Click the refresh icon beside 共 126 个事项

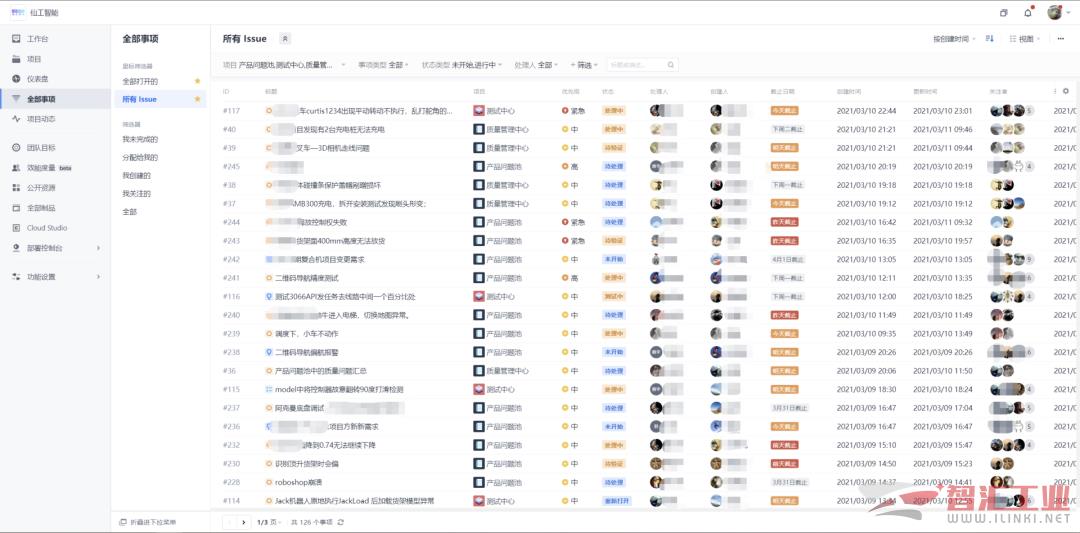(341, 522)
